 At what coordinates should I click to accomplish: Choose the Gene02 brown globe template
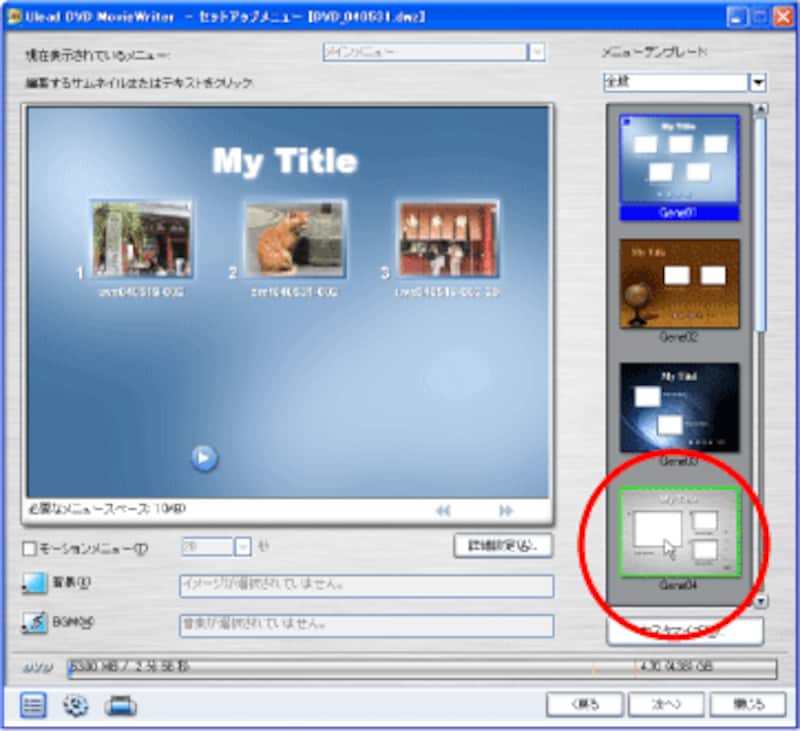679,283
